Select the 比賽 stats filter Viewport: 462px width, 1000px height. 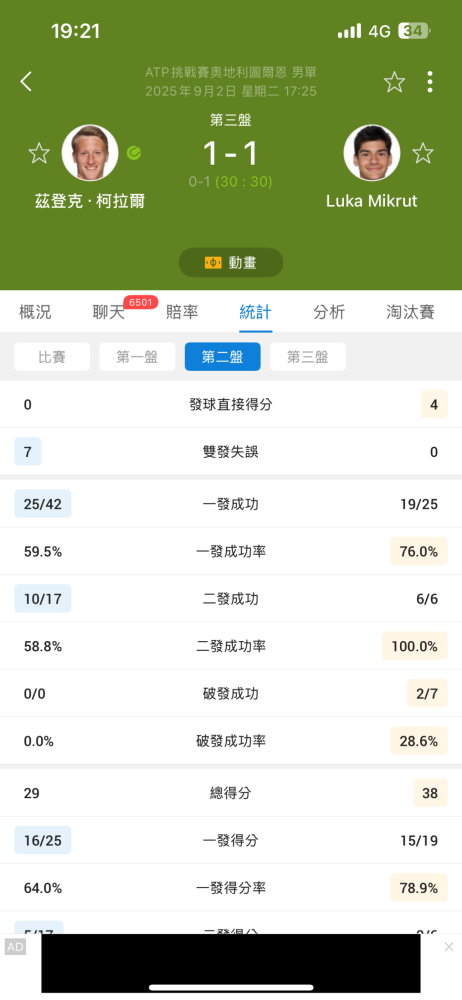coord(52,357)
